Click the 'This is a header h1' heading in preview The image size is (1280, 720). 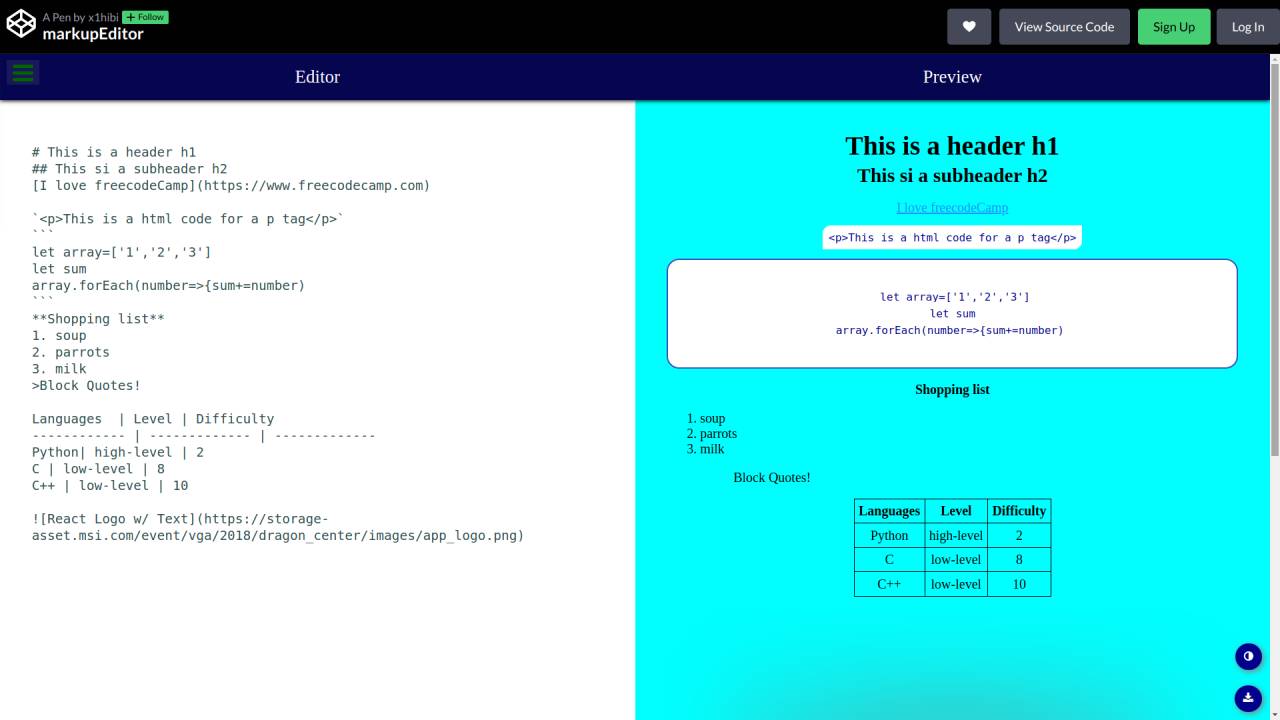coord(952,146)
